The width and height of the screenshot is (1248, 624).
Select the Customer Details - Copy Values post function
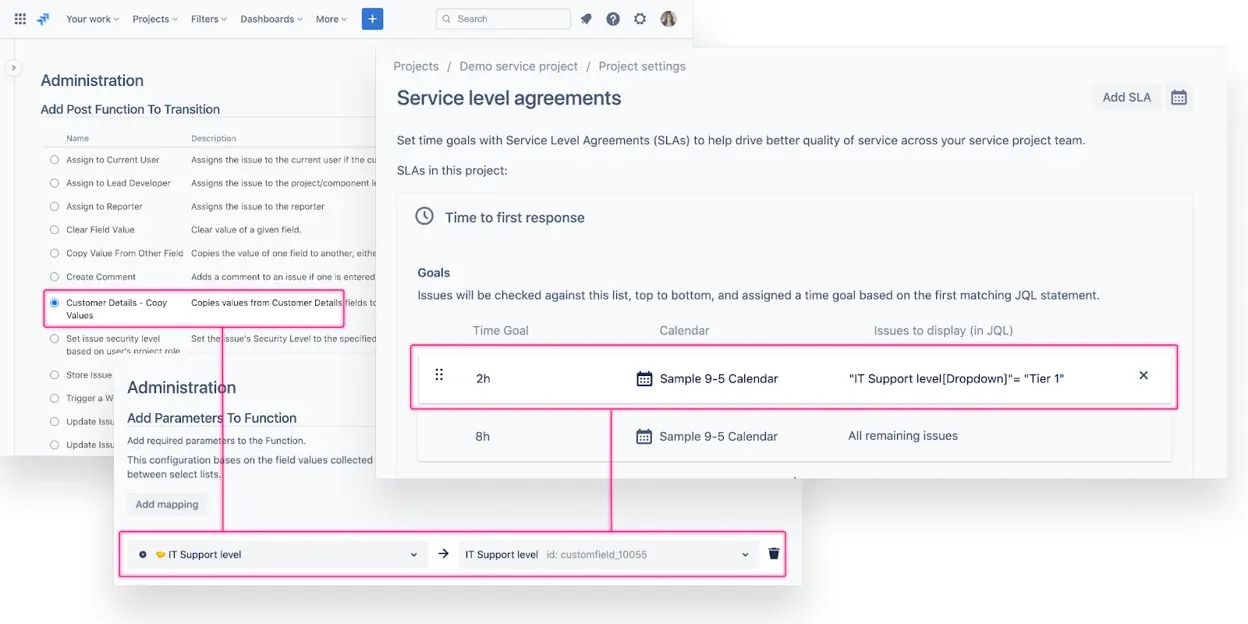(56, 300)
